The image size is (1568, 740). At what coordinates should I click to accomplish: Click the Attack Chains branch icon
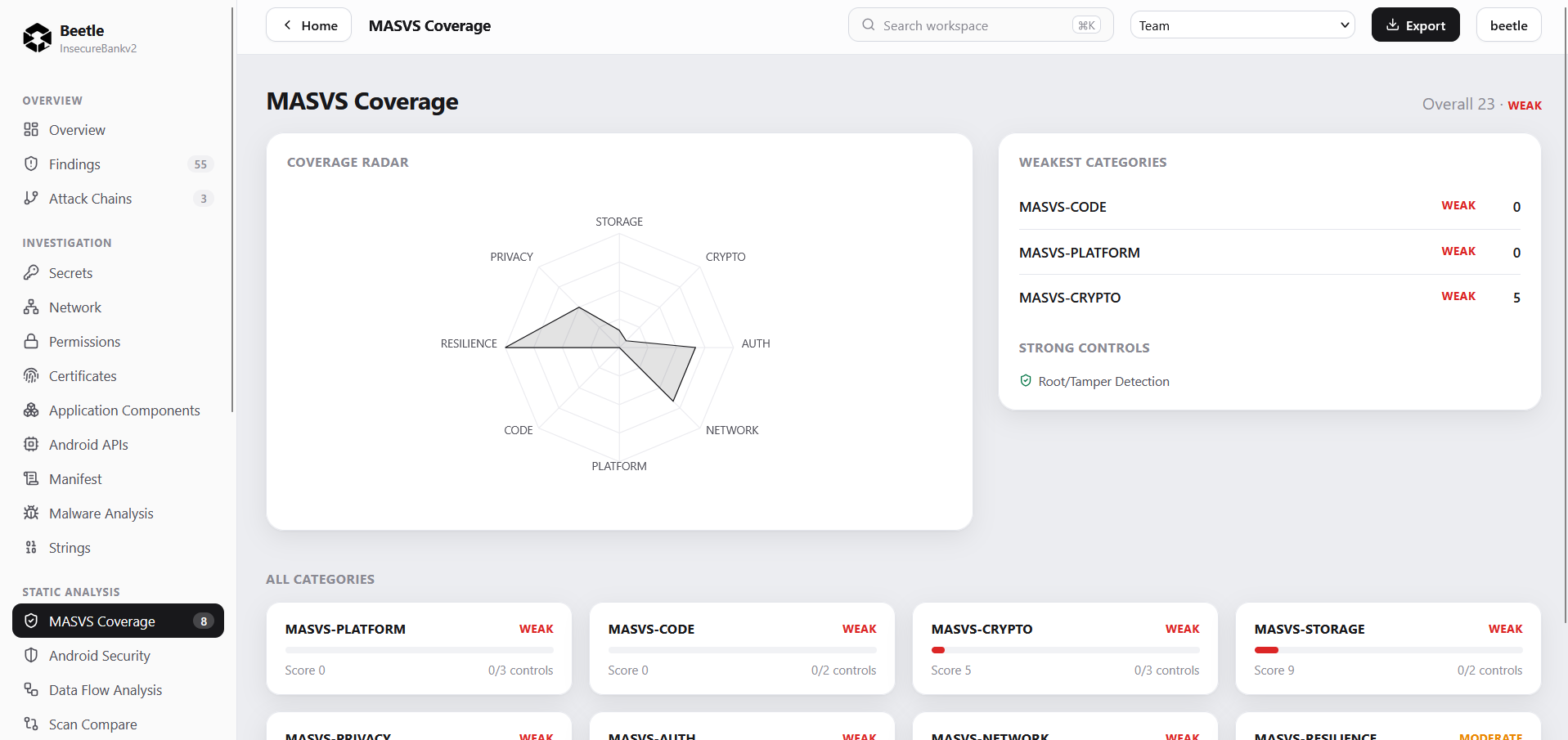(x=31, y=198)
